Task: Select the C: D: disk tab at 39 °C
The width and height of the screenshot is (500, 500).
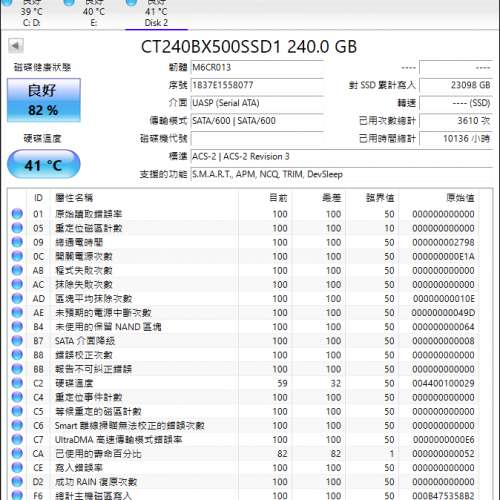Action: (x=31, y=15)
